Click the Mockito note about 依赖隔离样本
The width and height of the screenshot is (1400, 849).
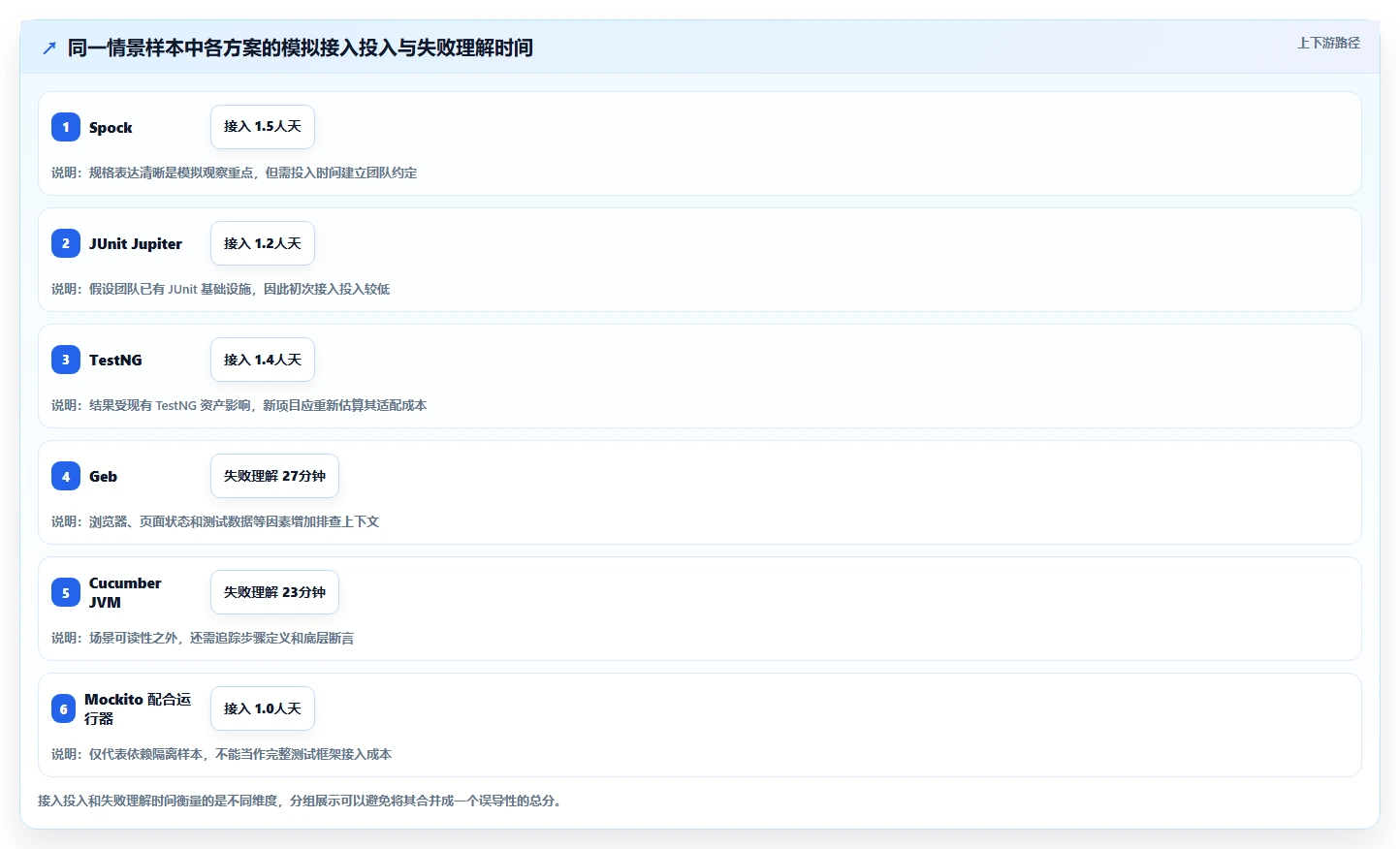pos(221,754)
